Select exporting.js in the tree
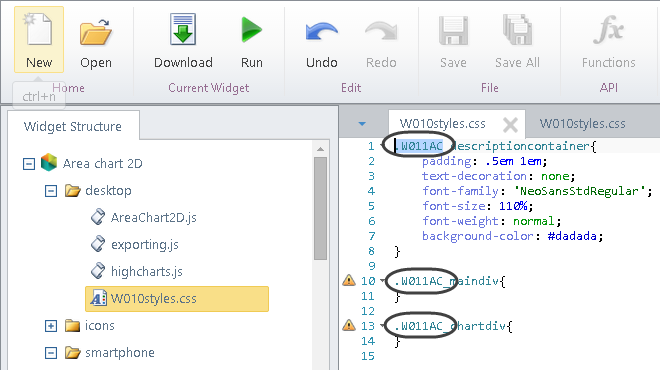 pyautogui.click(x=145, y=245)
